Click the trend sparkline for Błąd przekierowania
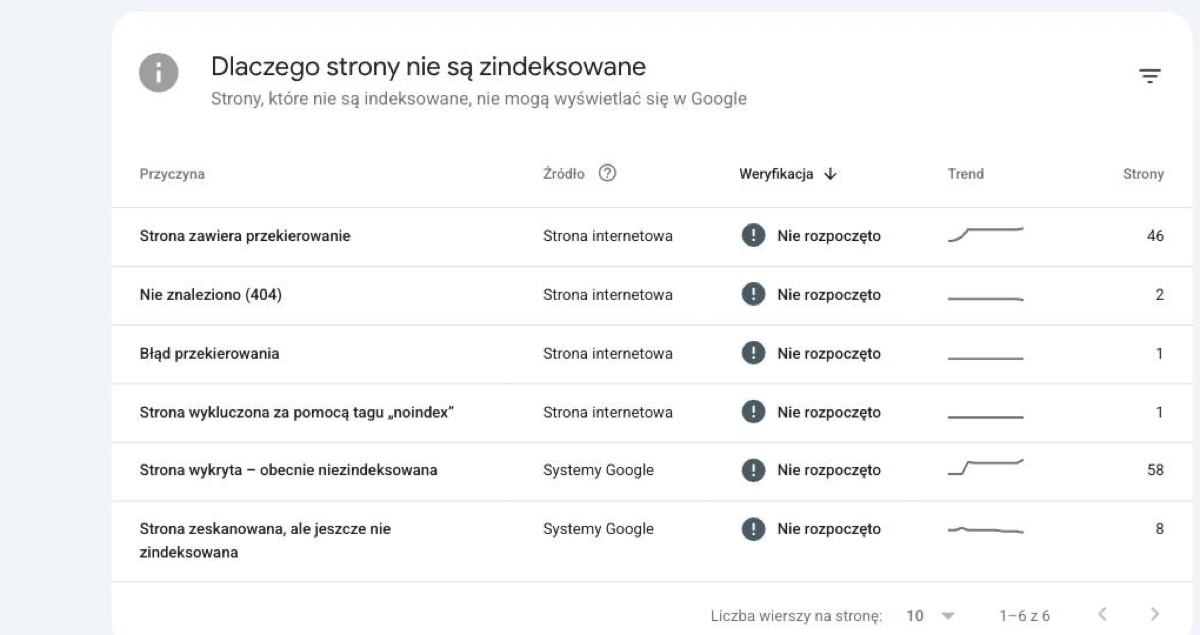 point(985,357)
